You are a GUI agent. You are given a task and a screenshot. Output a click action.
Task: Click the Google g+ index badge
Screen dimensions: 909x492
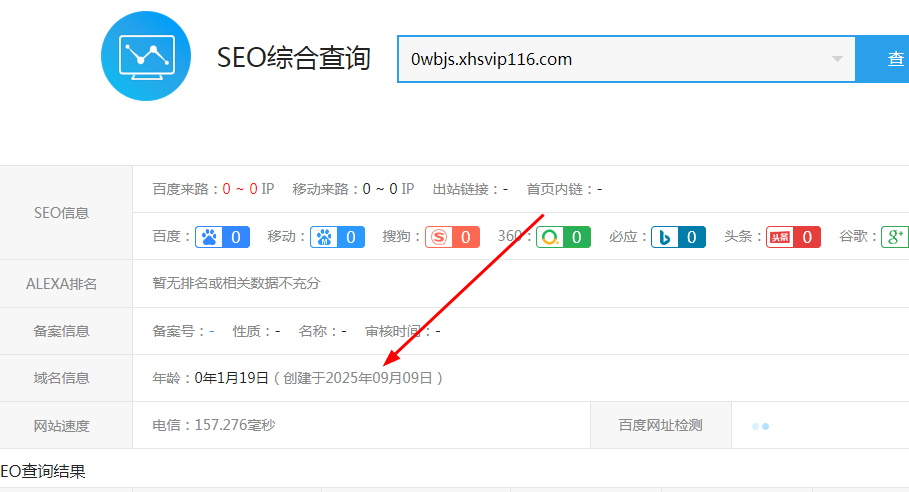point(895,237)
